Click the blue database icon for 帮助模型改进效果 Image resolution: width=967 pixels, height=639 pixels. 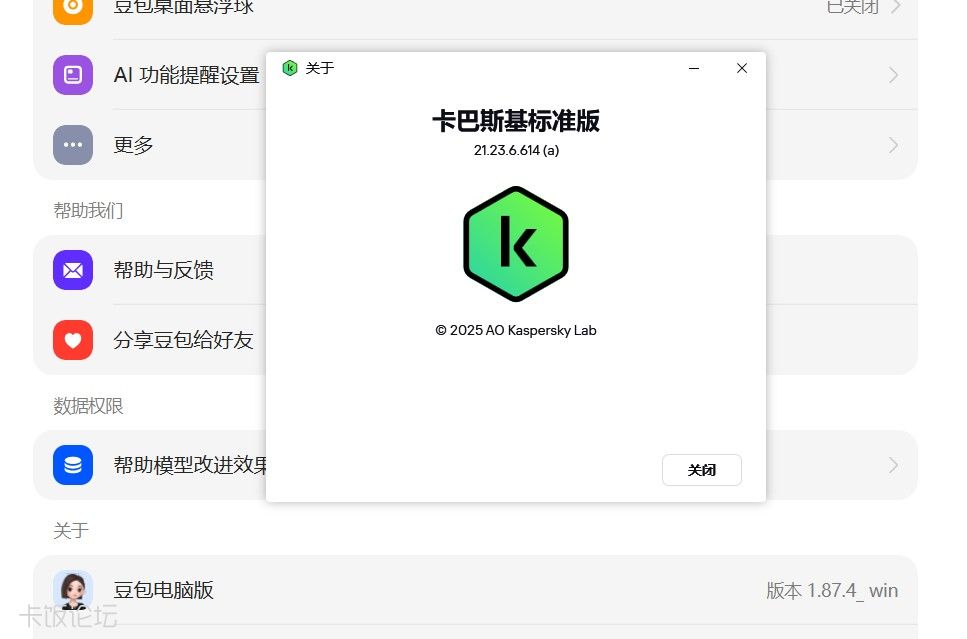(x=73, y=465)
